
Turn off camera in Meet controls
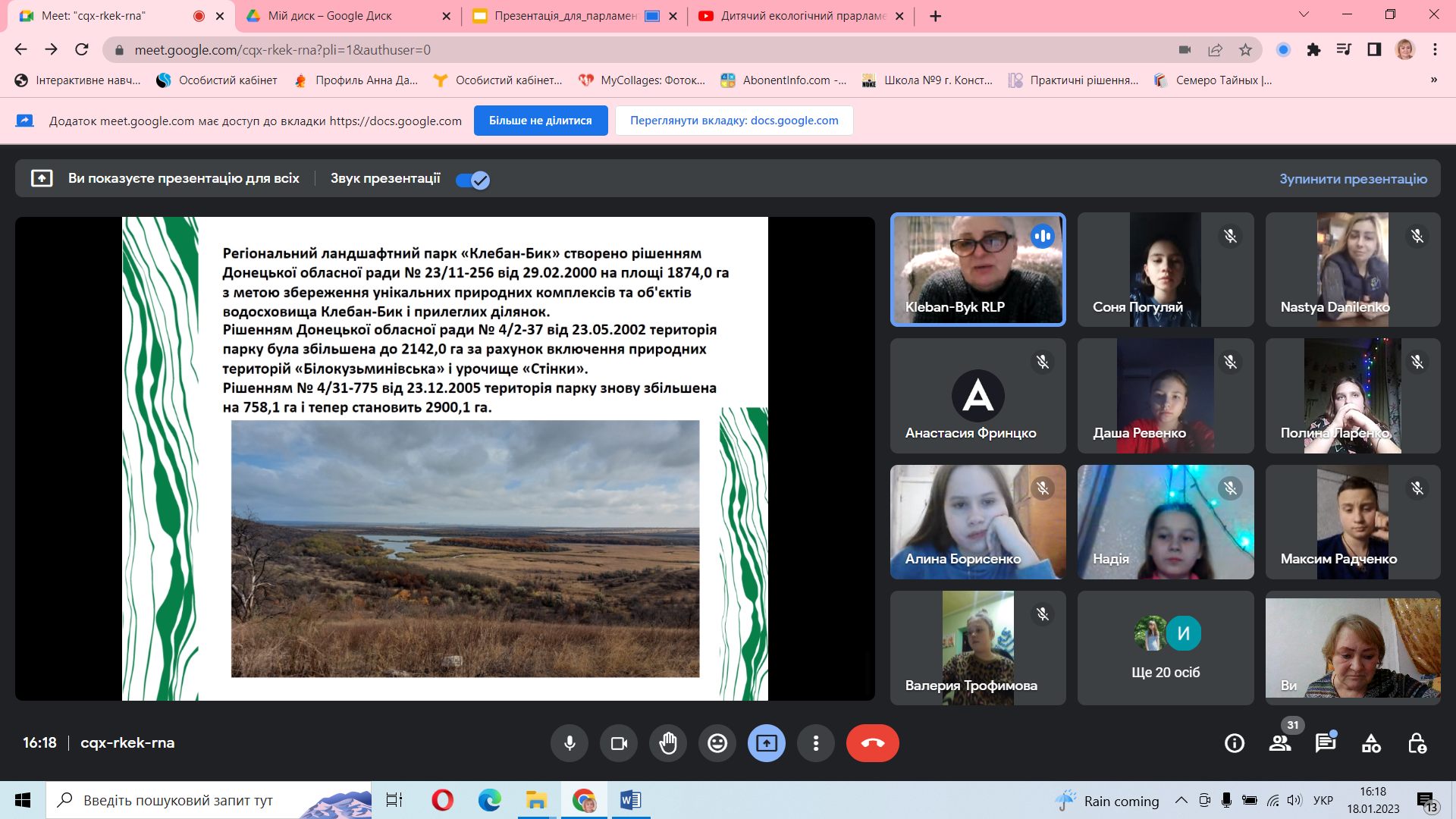(x=619, y=743)
